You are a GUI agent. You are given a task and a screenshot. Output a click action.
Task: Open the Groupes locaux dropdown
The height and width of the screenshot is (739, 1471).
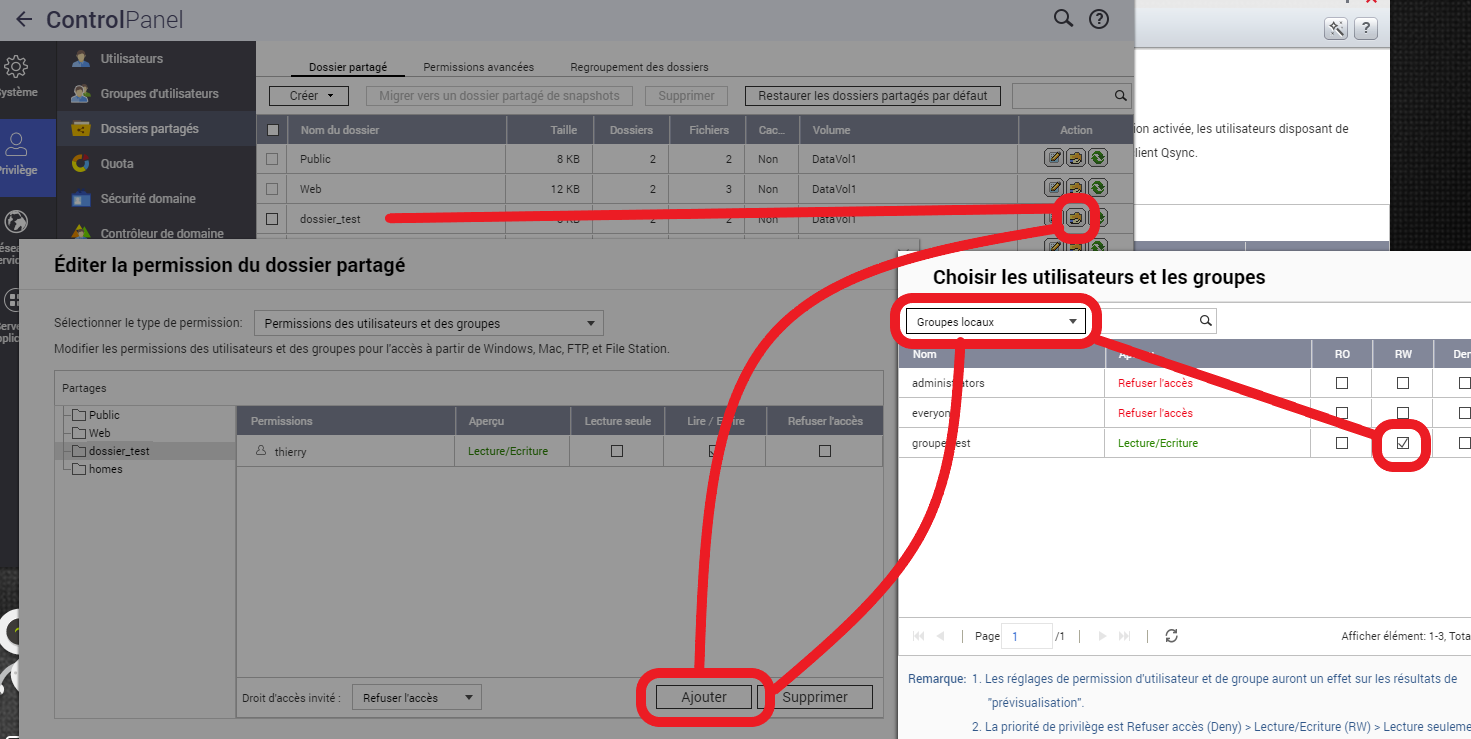click(x=995, y=322)
